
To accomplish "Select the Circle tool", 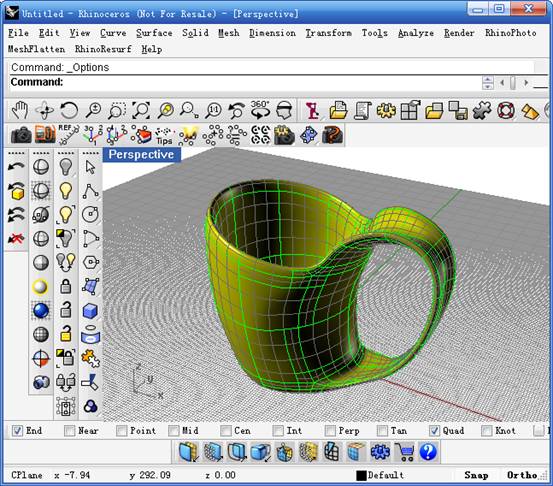I will (x=91, y=214).
